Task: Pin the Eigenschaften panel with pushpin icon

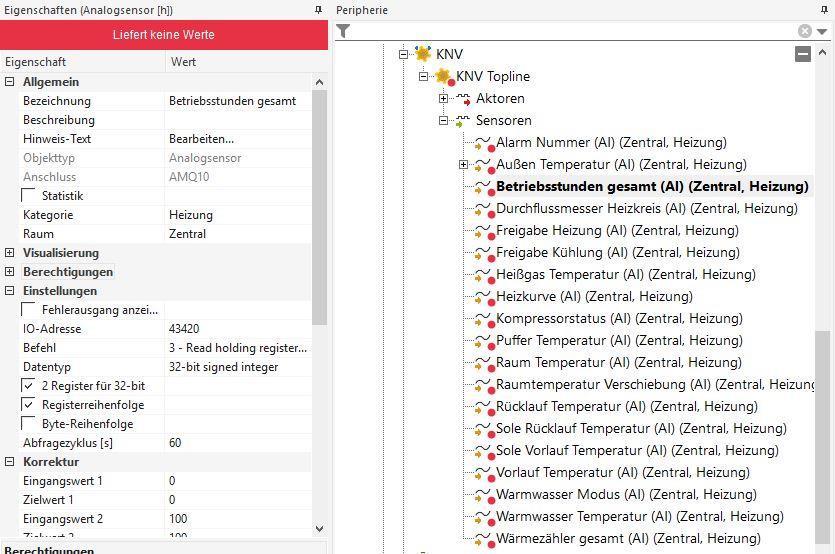Action: click(318, 10)
